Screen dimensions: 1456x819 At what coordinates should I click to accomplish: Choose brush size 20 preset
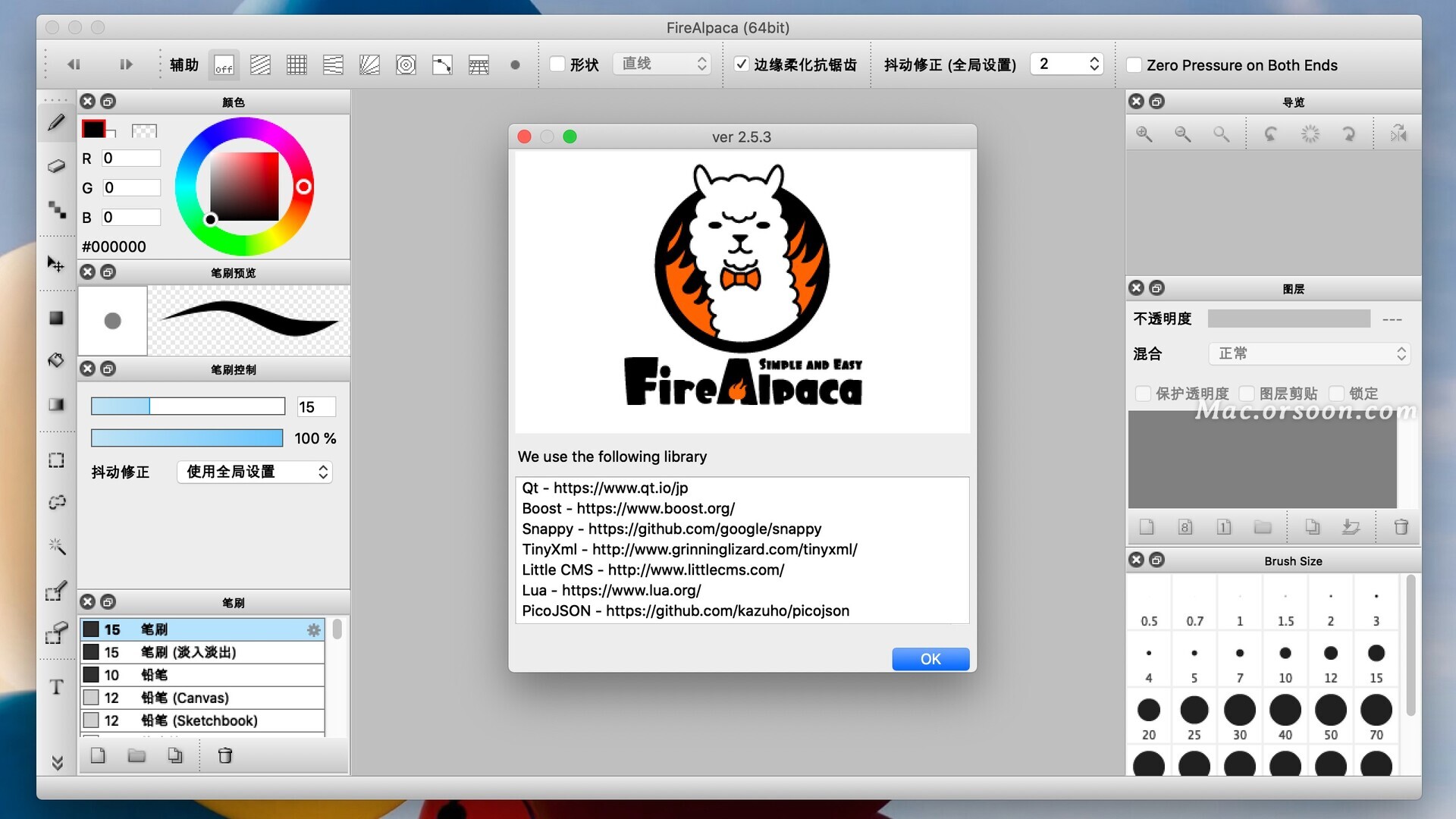(x=1149, y=717)
